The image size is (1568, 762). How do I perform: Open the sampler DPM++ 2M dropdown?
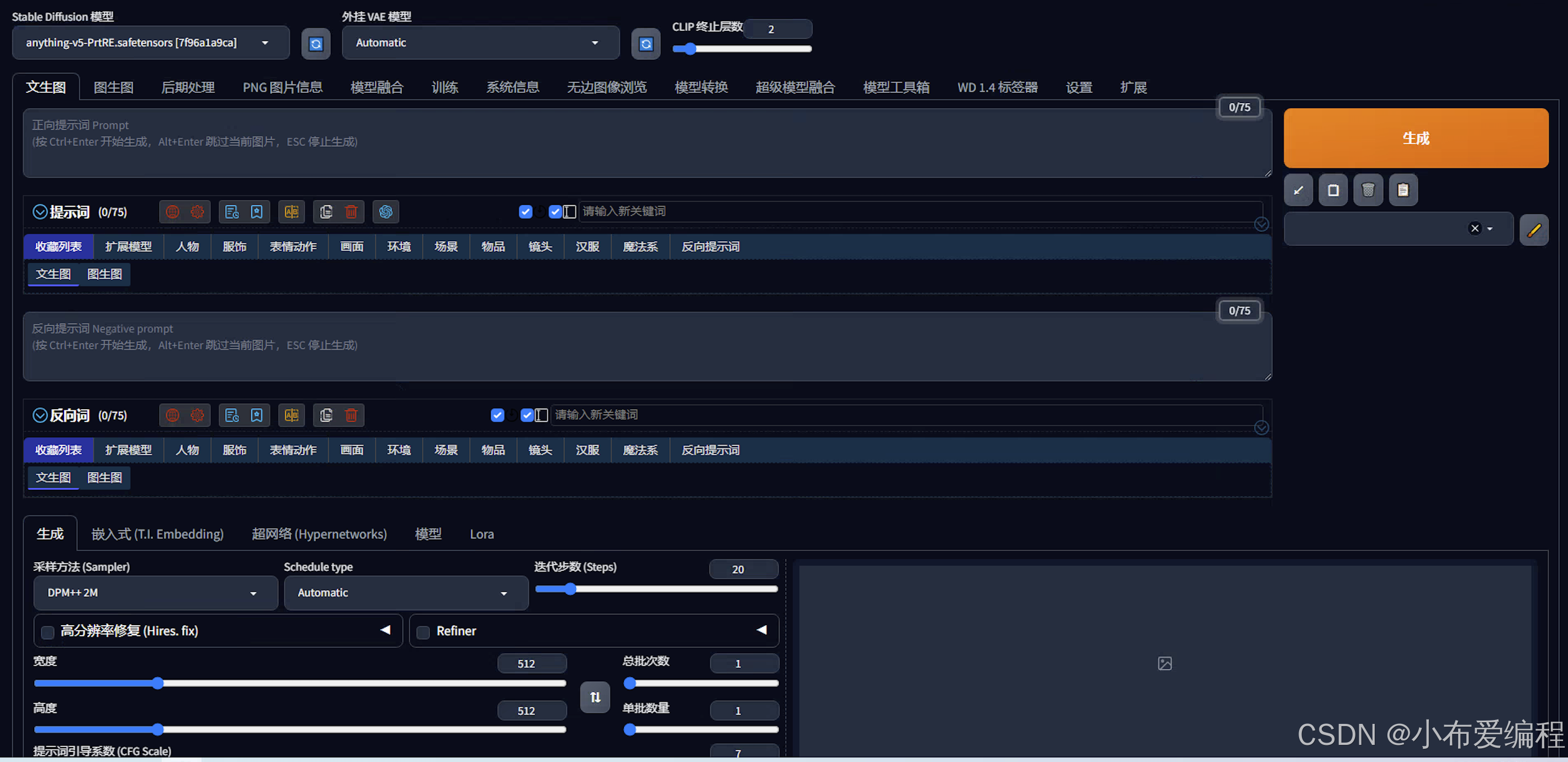click(155, 593)
